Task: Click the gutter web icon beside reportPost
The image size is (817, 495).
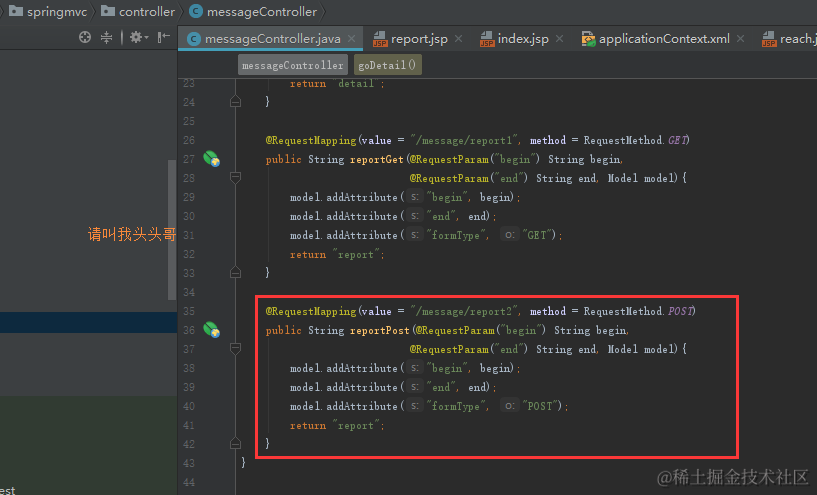Action: tap(212, 330)
